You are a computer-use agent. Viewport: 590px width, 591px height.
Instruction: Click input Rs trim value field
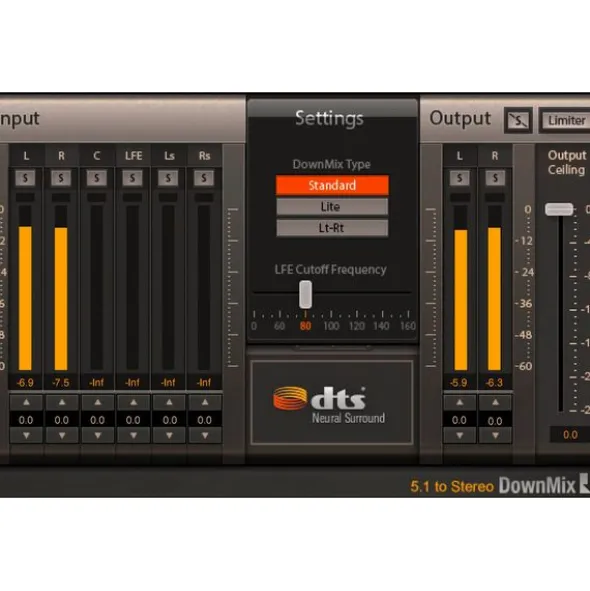[205, 420]
